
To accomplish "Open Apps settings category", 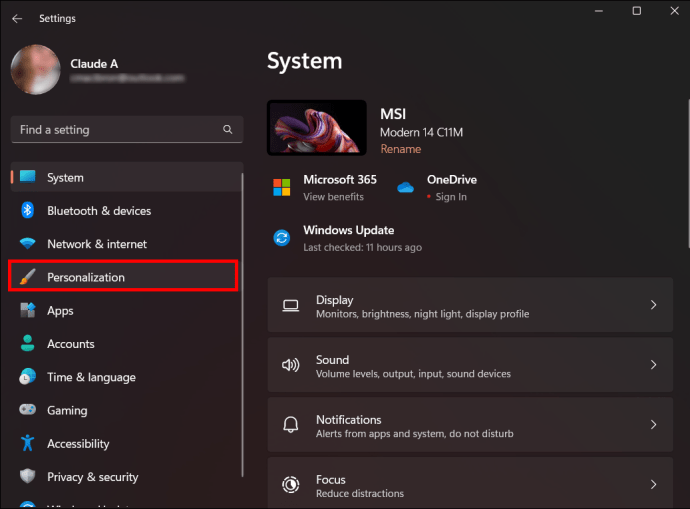I will (127, 311).
